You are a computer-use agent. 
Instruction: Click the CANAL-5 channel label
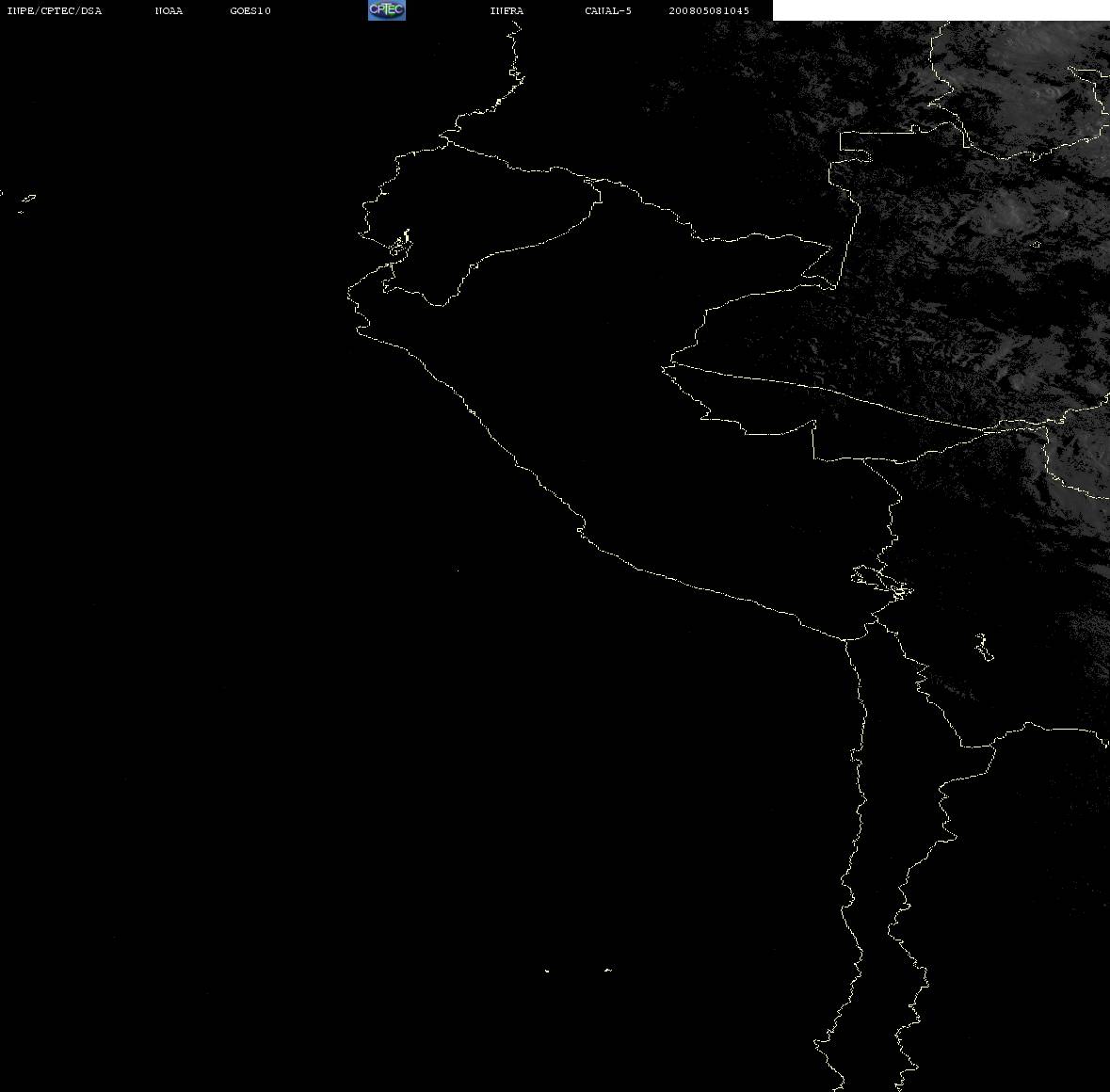pos(608,10)
